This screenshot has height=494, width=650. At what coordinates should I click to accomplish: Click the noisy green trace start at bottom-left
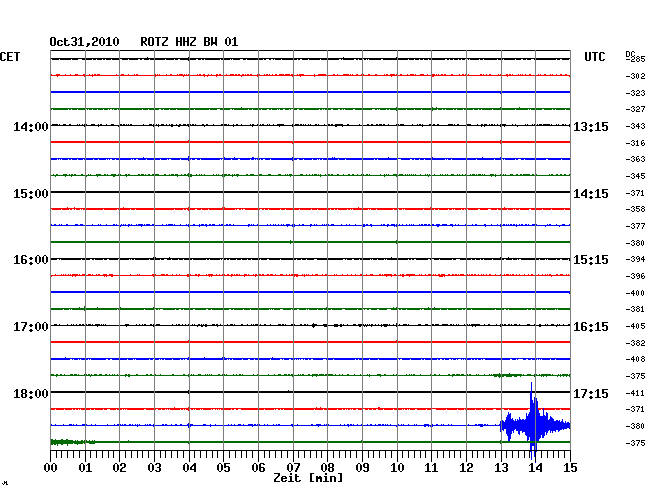tap(73, 442)
